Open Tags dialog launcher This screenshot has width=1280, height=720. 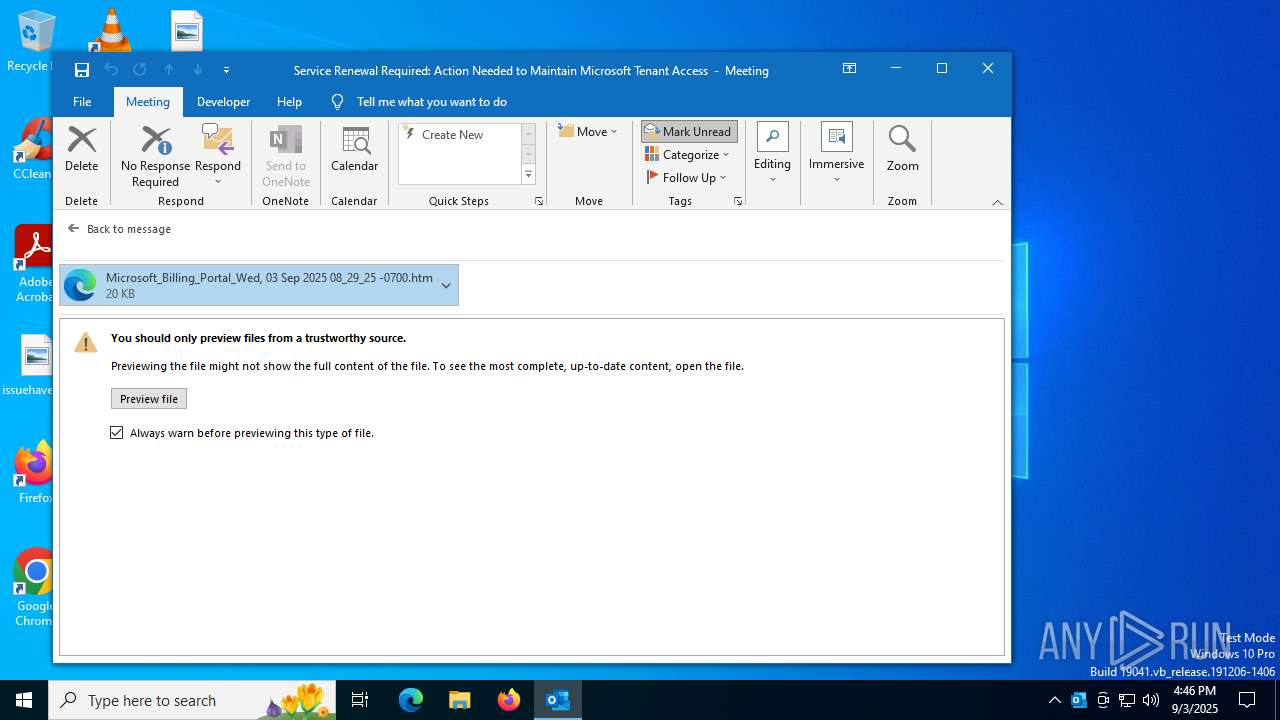pyautogui.click(x=738, y=201)
